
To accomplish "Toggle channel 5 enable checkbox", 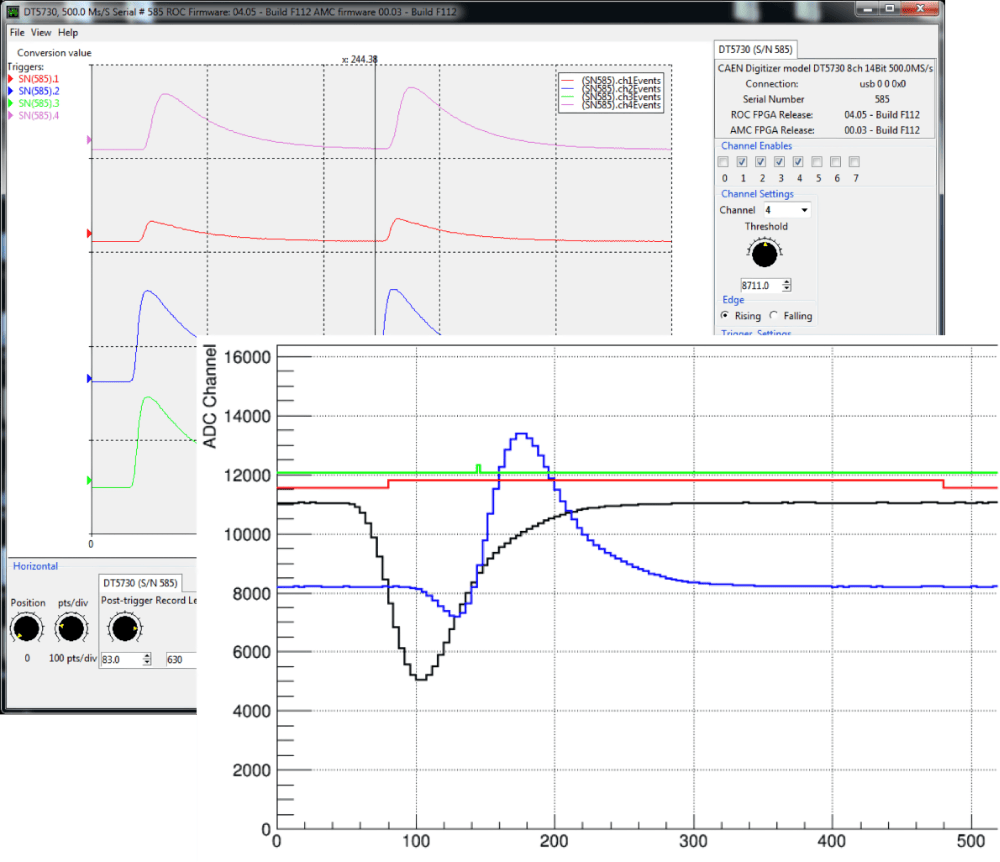I will coord(817,162).
